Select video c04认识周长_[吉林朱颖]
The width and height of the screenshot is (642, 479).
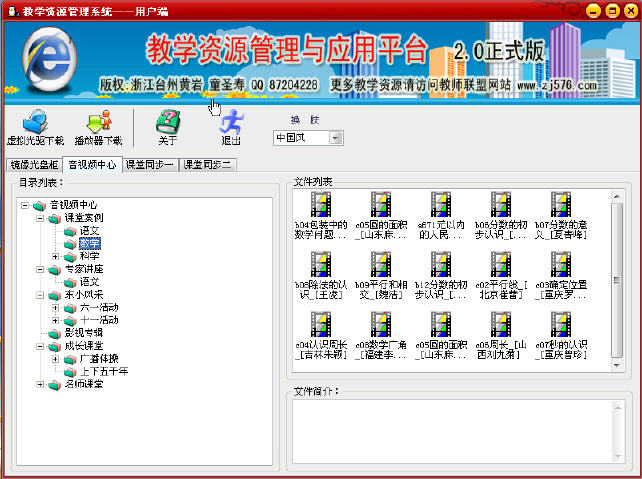click(x=321, y=336)
